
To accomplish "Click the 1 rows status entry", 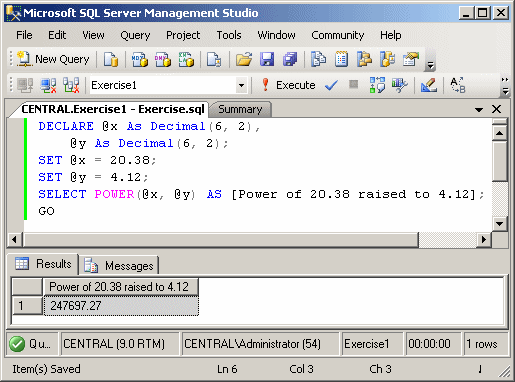I will tap(486, 344).
